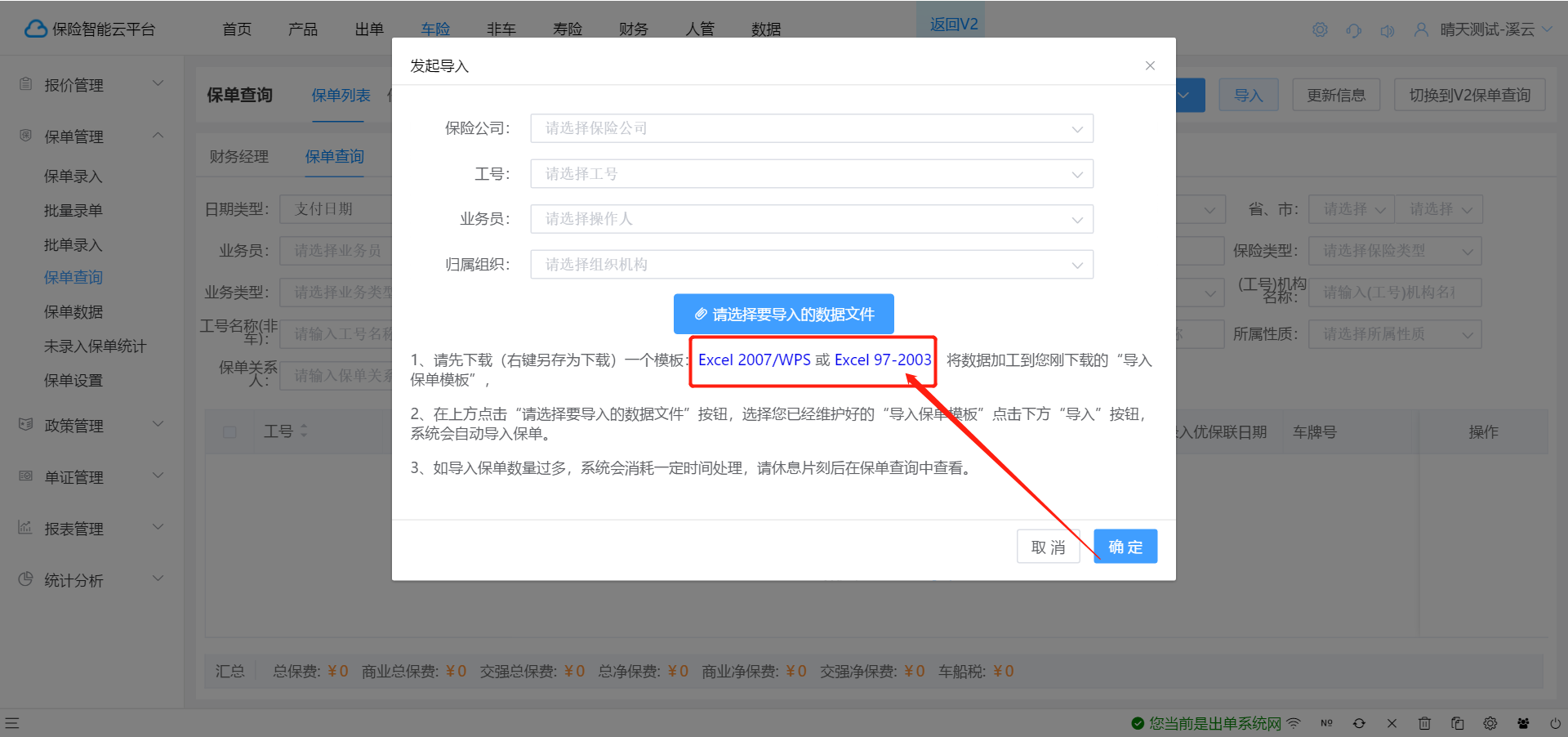This screenshot has height=737, width=1568.
Task: Click the № icon in status bar
Action: 1326,723
